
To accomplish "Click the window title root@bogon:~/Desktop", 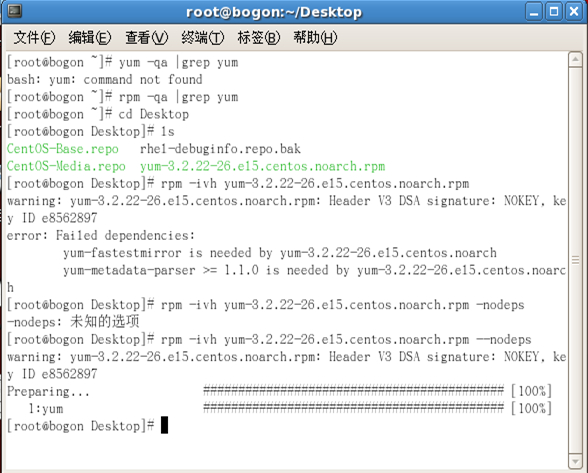I will click(x=274, y=12).
